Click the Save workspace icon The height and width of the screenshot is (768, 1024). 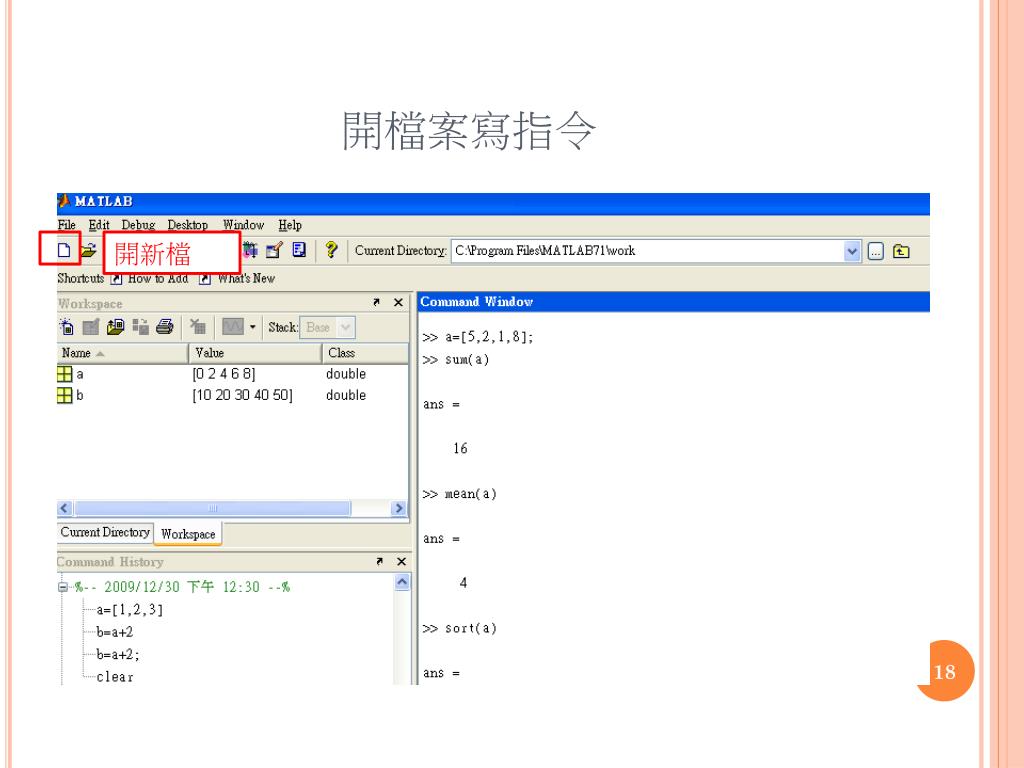point(140,327)
